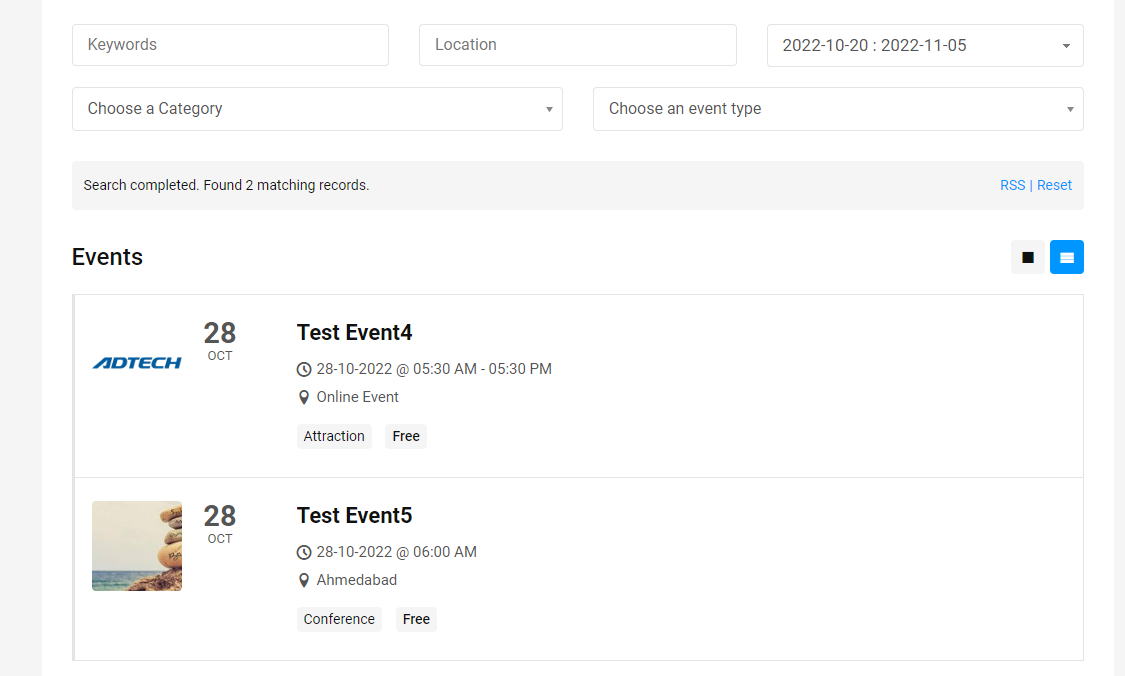Click the Free tag on Test Event5
The width and height of the screenshot is (1125, 676).
[416, 619]
